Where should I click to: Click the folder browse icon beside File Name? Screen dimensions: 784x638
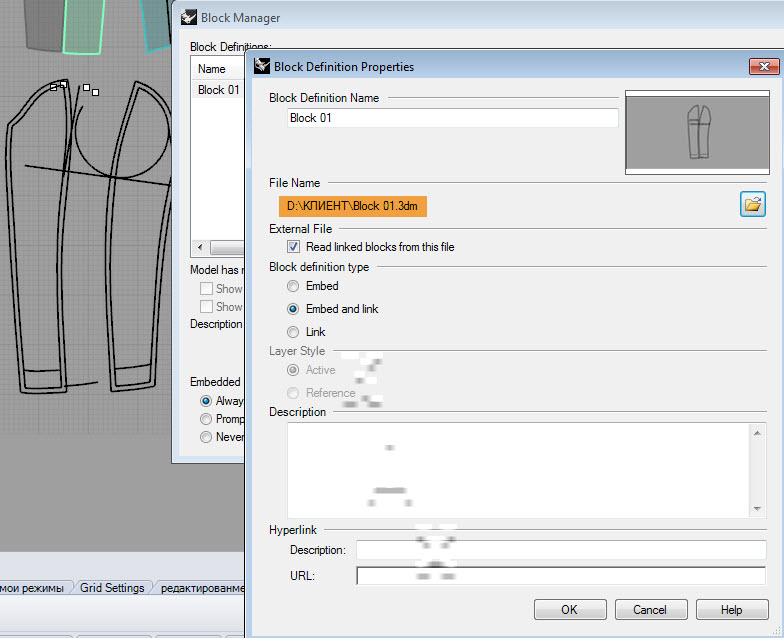752,204
